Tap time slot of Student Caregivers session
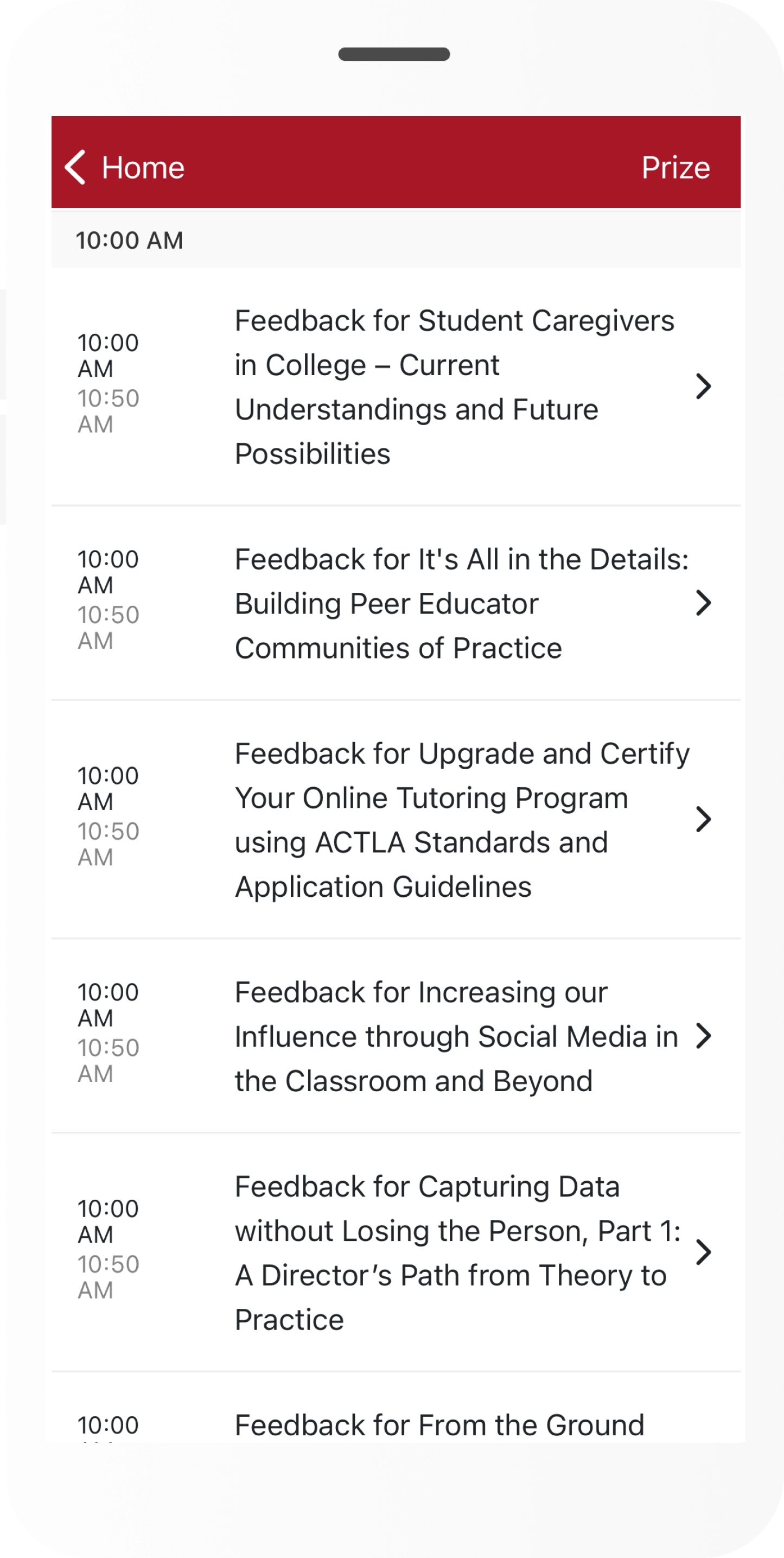This screenshot has height=1558, width=784. (x=109, y=383)
